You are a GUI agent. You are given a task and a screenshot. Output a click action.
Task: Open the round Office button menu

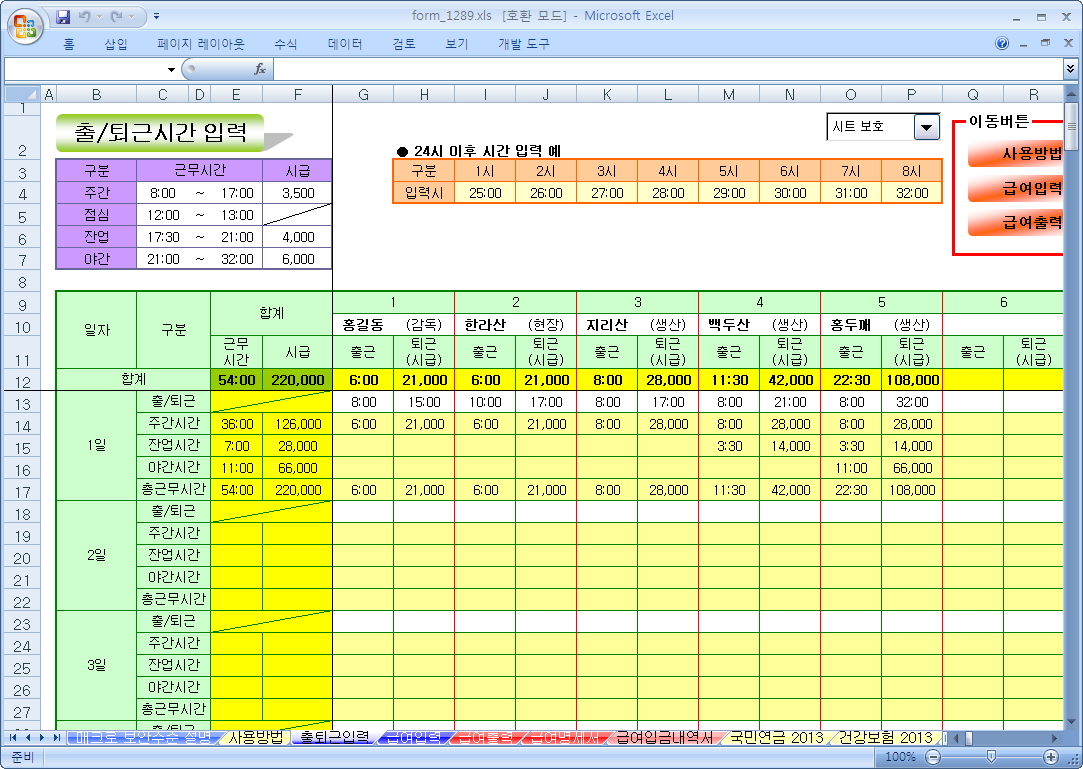point(25,25)
